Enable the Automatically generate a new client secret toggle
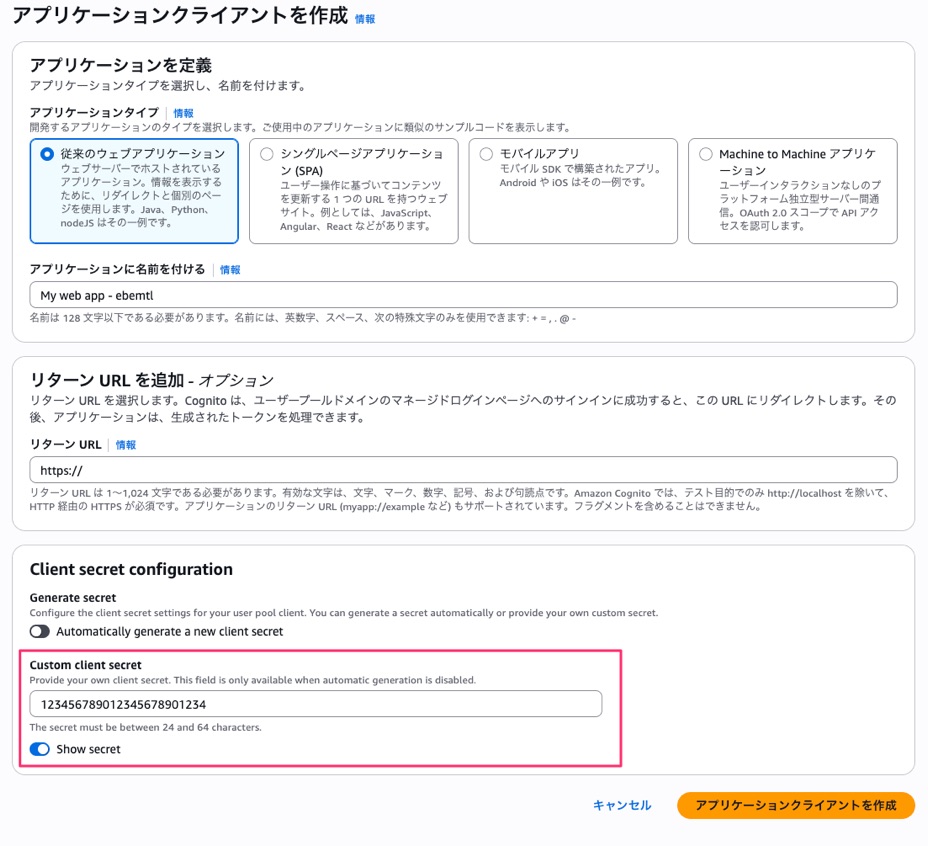The image size is (928, 846). click(38, 631)
